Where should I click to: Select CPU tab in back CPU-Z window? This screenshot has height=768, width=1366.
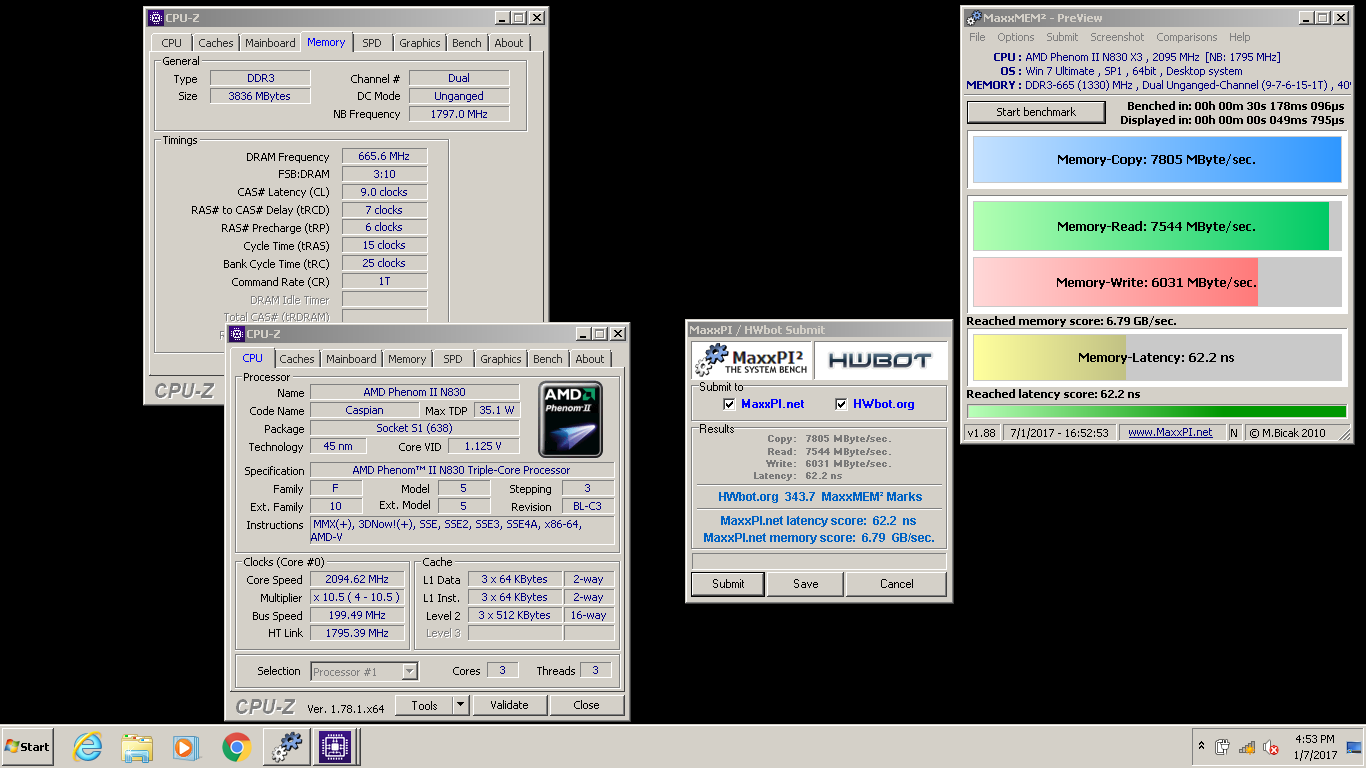pyautogui.click(x=172, y=43)
